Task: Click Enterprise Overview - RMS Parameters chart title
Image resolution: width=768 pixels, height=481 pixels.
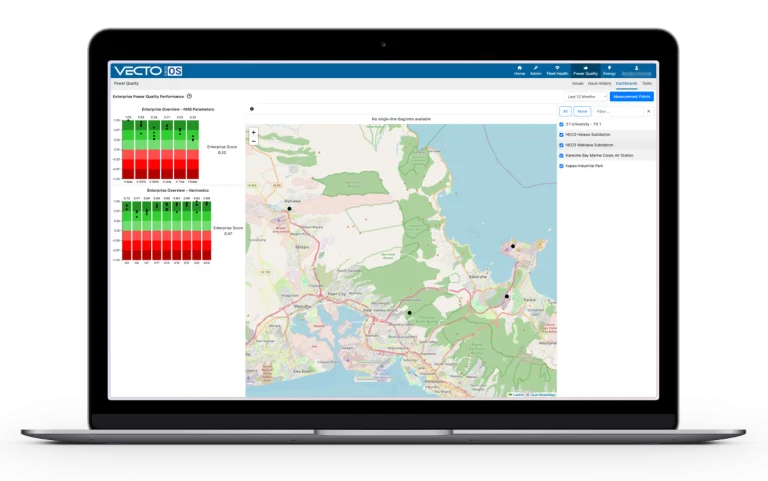Action: click(x=178, y=109)
